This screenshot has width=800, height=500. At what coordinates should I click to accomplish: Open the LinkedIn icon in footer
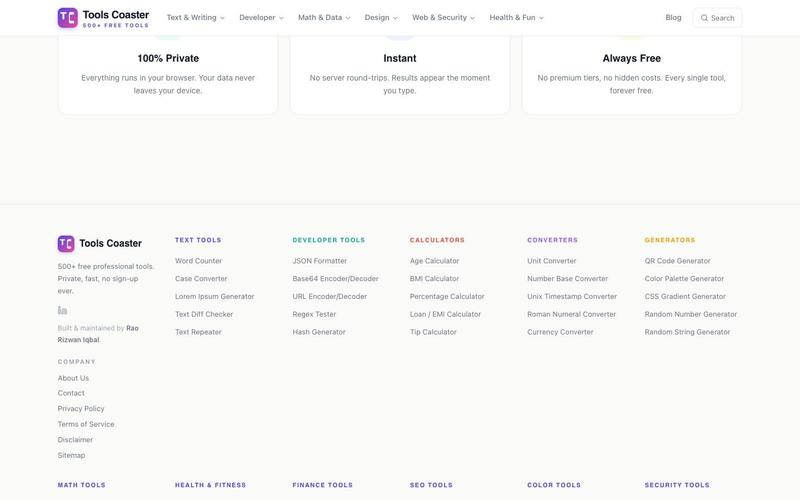(62, 310)
